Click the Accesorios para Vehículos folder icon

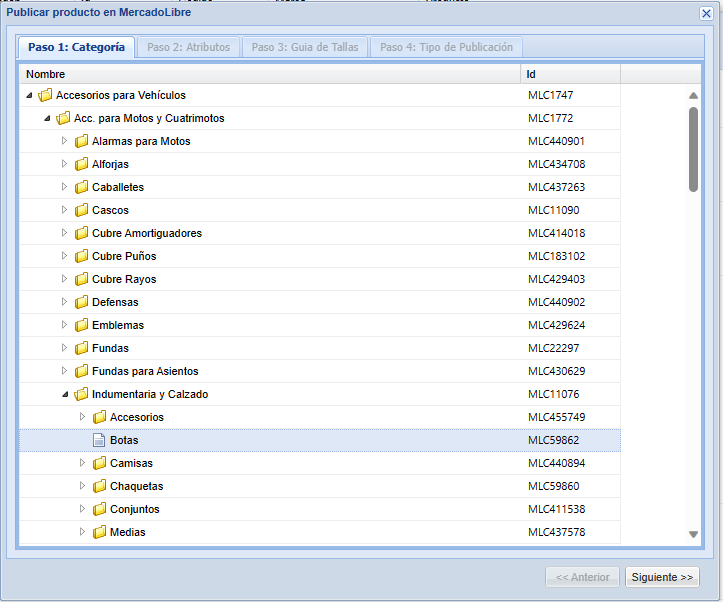tap(45, 95)
